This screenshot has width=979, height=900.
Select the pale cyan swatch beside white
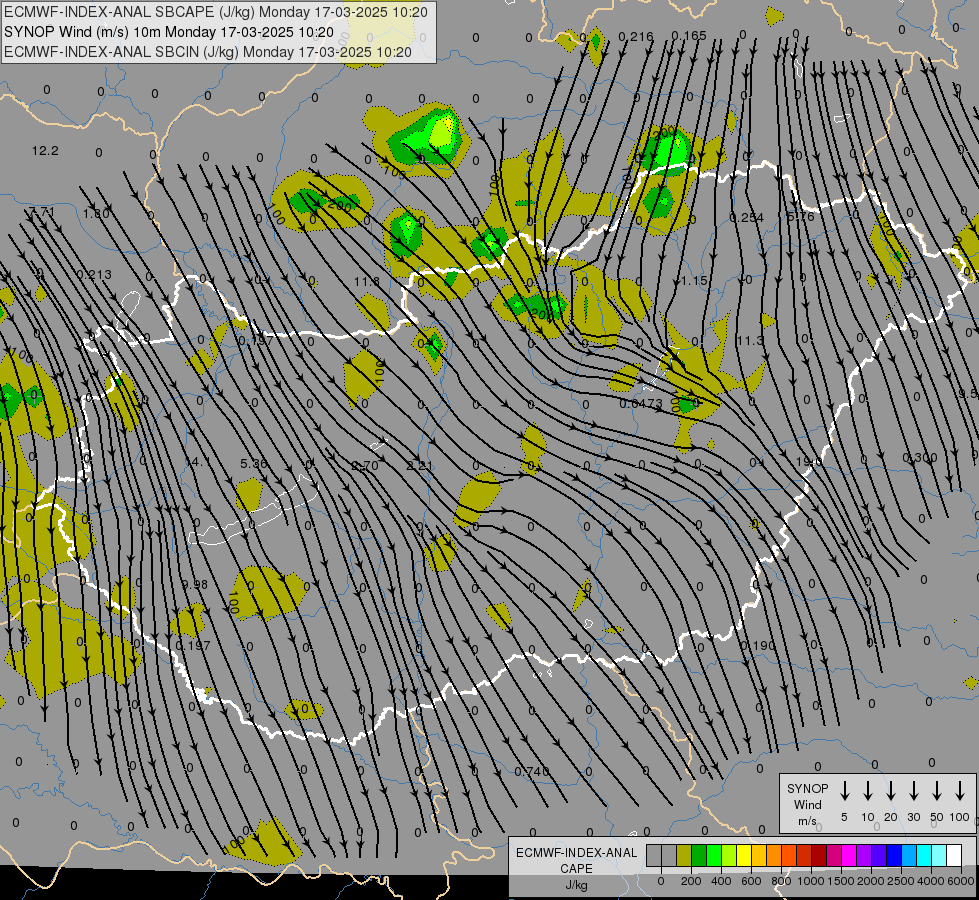(x=939, y=856)
